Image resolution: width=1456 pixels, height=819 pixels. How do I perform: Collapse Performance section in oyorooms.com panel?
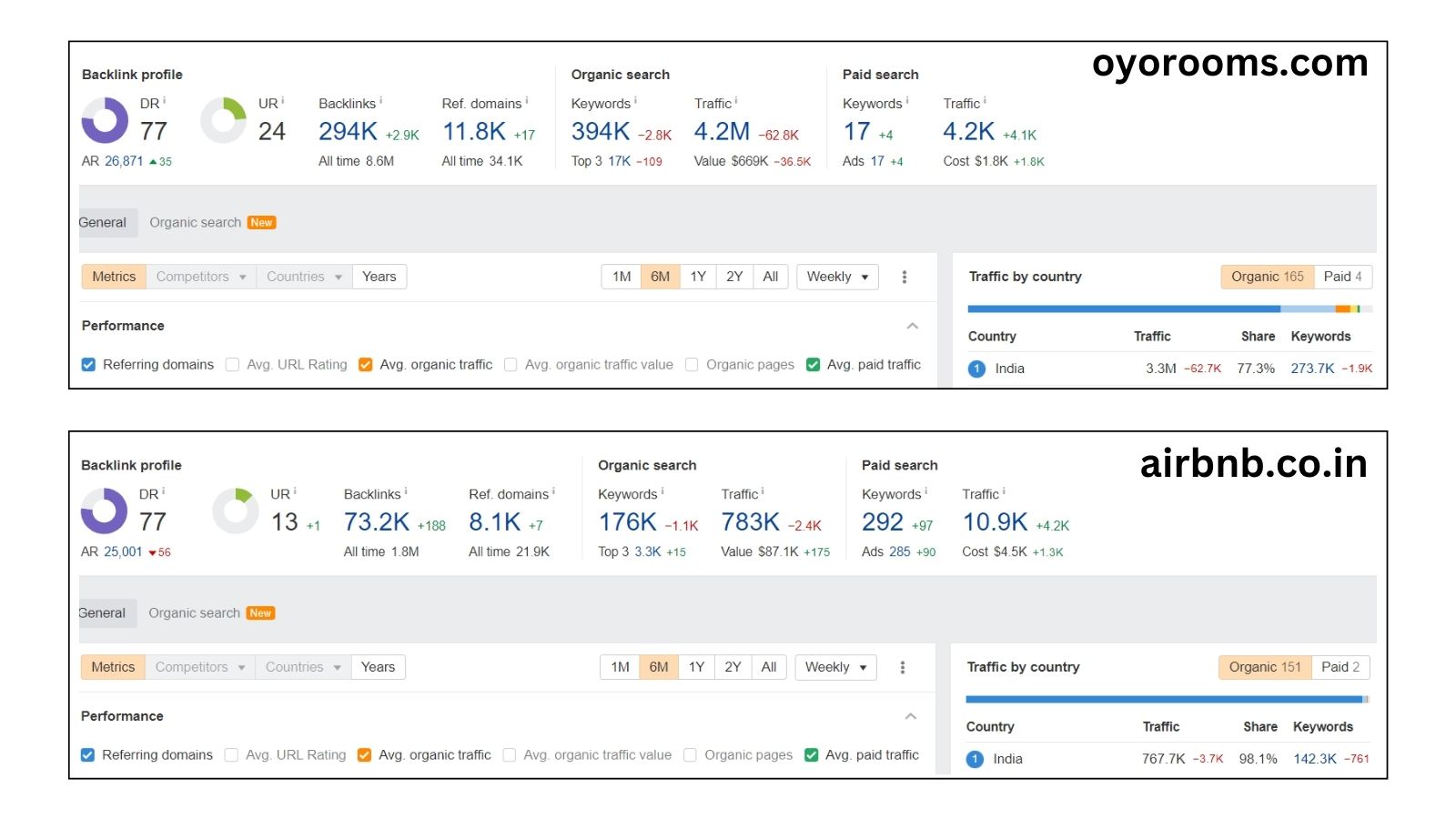pyautogui.click(x=912, y=326)
